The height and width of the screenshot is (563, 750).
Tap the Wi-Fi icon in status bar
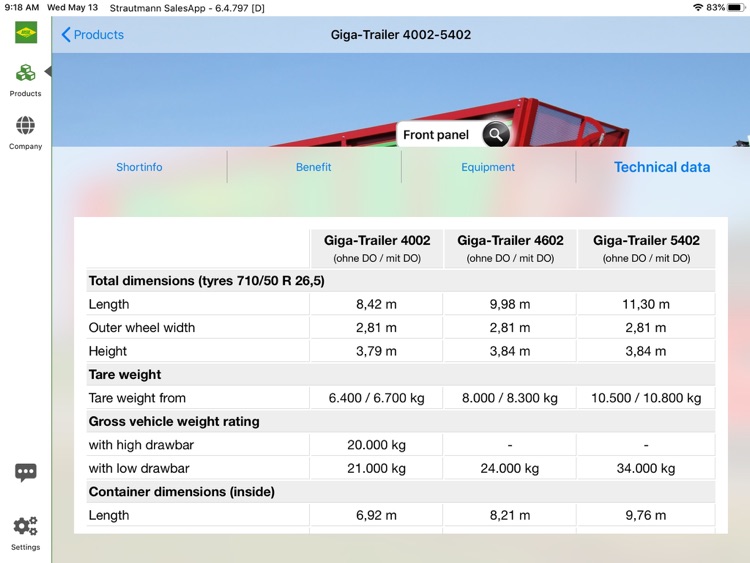[698, 8]
